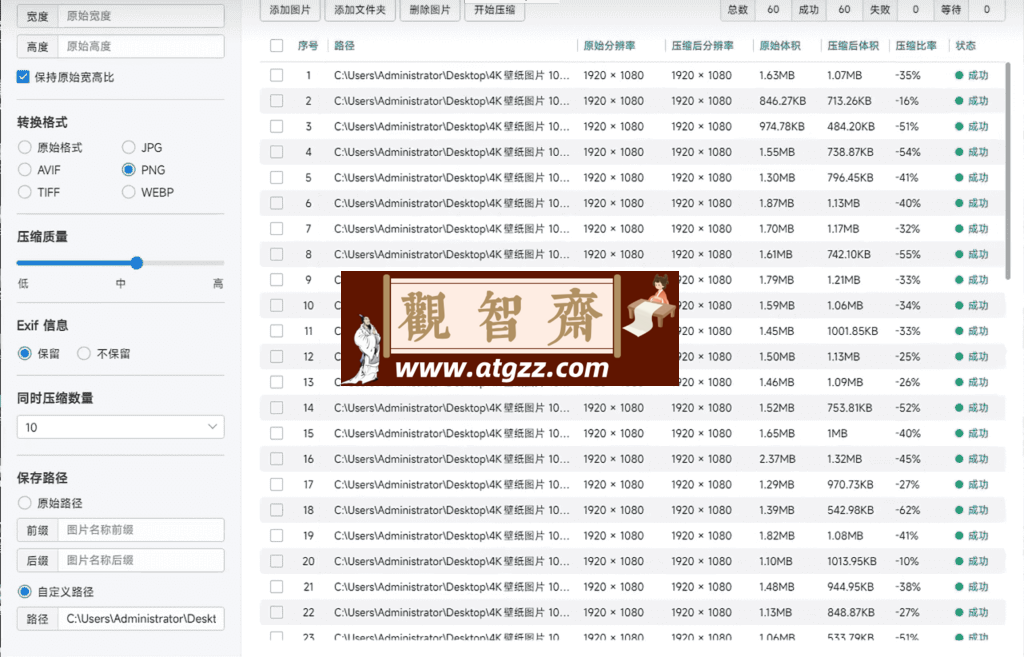Click the 原始分辨率 column header
The image size is (1024, 657).
[x=609, y=46]
